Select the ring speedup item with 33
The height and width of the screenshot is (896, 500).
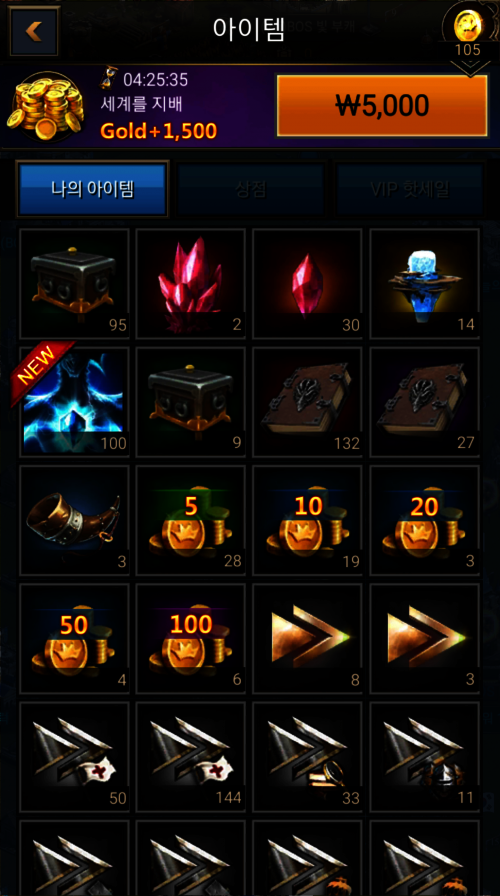pyautogui.click(x=307, y=757)
